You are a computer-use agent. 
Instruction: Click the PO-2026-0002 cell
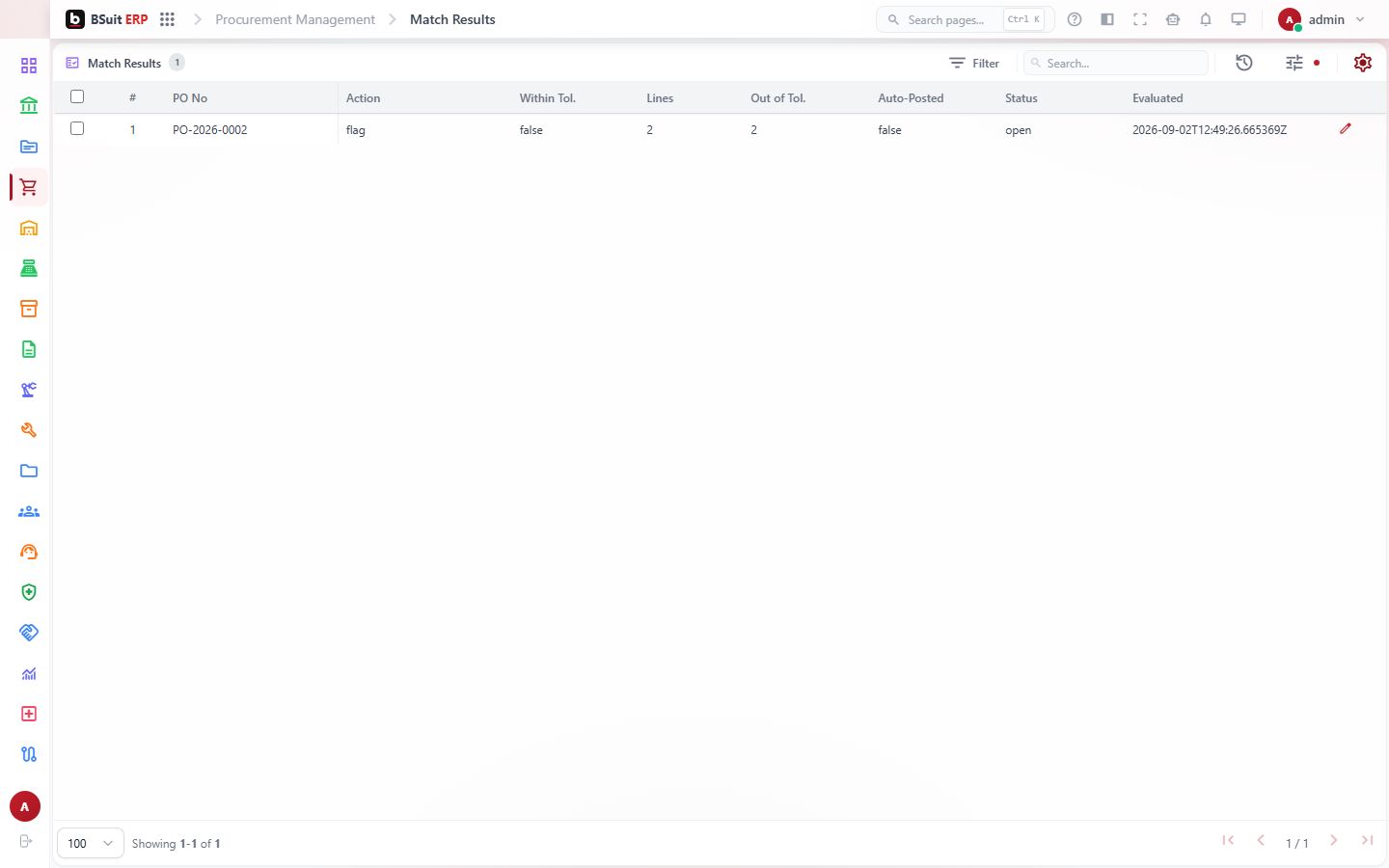coord(210,129)
